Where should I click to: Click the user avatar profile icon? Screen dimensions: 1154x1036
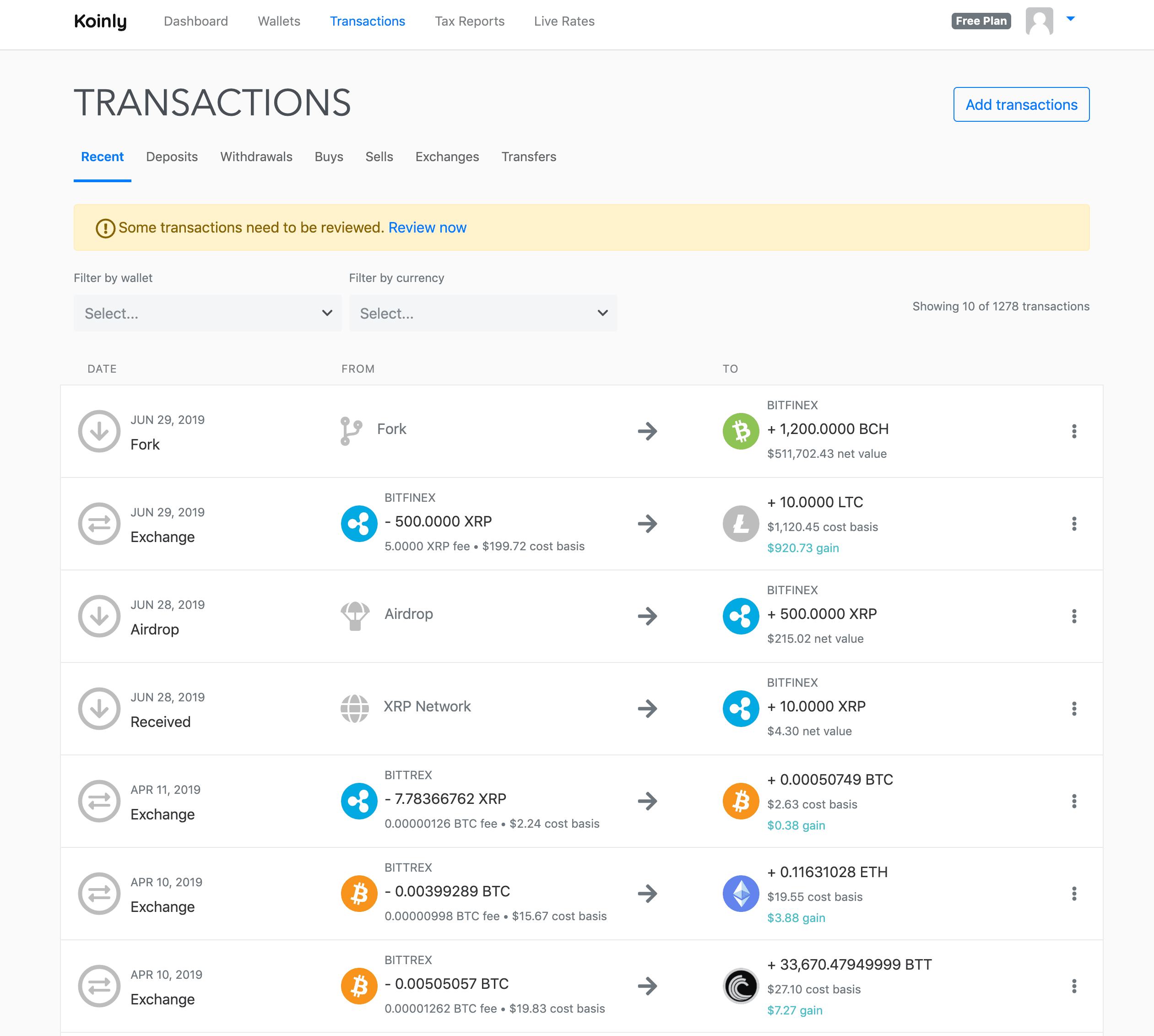pyautogui.click(x=1039, y=21)
